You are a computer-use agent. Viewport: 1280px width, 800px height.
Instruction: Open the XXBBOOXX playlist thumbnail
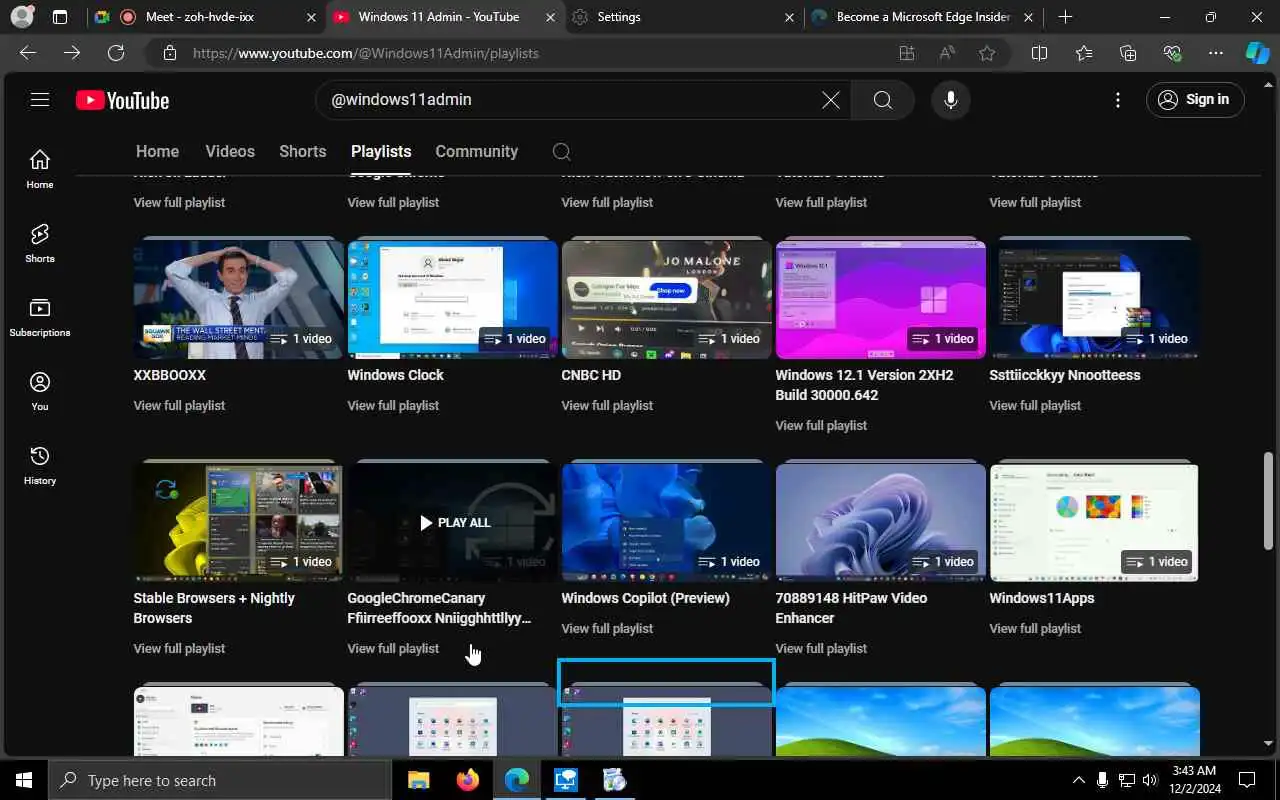tap(238, 298)
